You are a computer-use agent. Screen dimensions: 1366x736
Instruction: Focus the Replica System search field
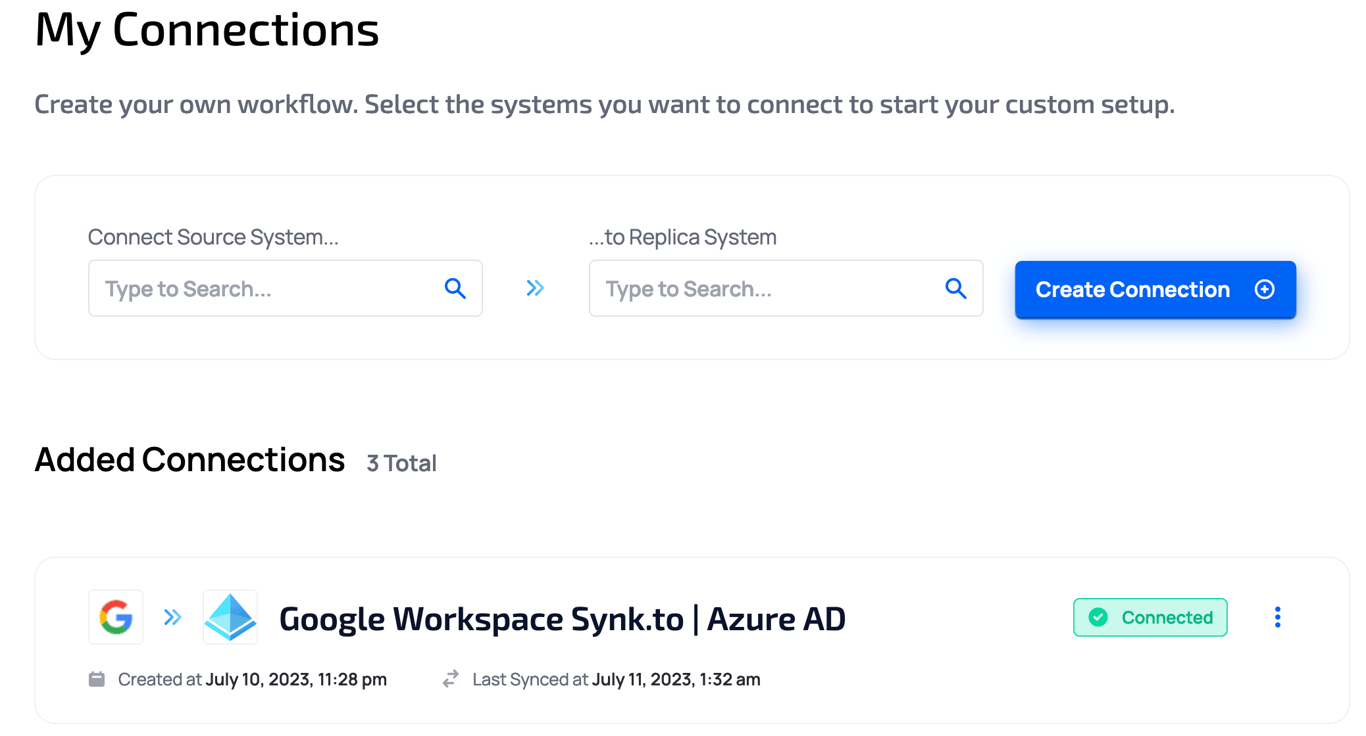[x=786, y=288]
